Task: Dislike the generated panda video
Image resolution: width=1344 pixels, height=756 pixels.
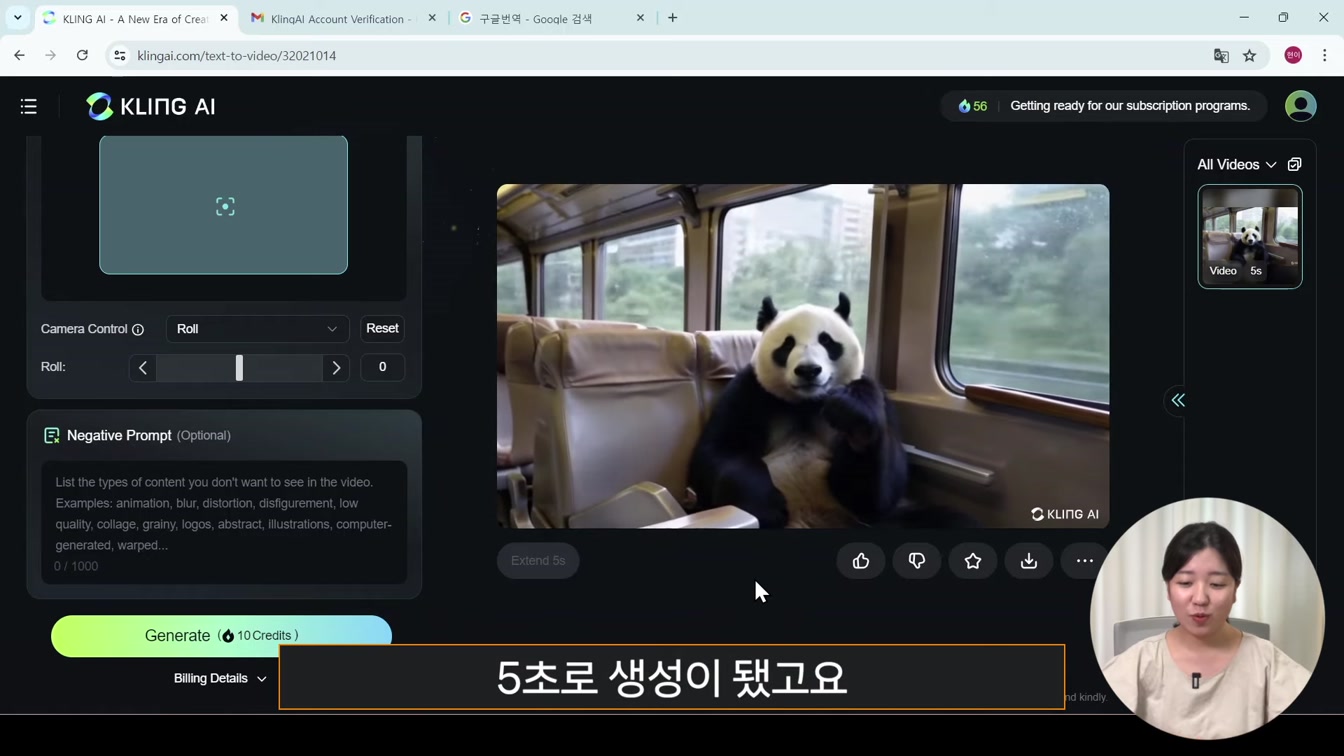Action: [917, 561]
